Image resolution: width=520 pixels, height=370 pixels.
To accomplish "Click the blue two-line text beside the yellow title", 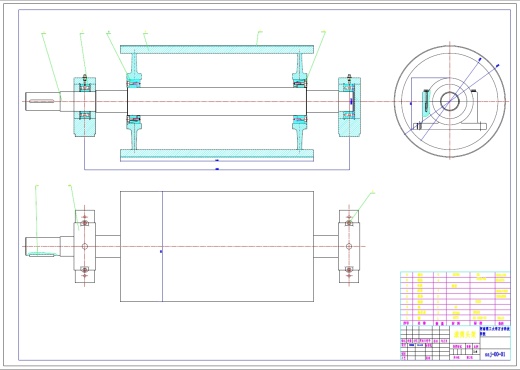I will (x=495, y=330).
